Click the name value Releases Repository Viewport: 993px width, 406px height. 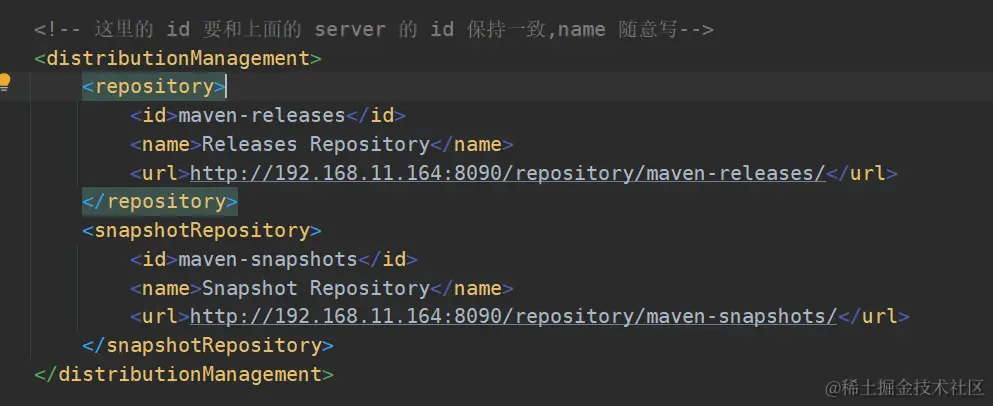(x=316, y=144)
